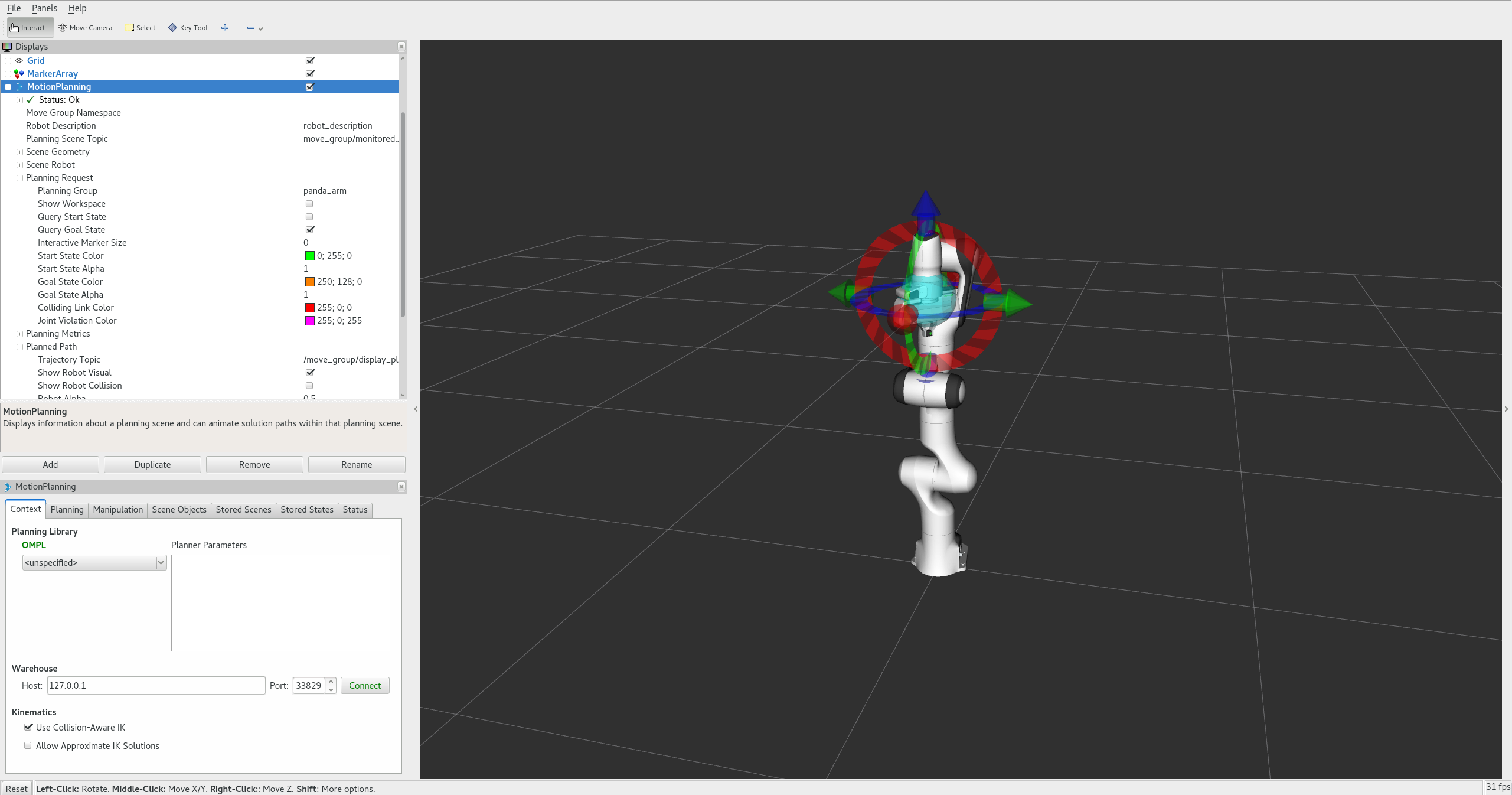Expand the Scene Geometry tree item
Viewport: 1512px width, 795px height.
coord(19,152)
